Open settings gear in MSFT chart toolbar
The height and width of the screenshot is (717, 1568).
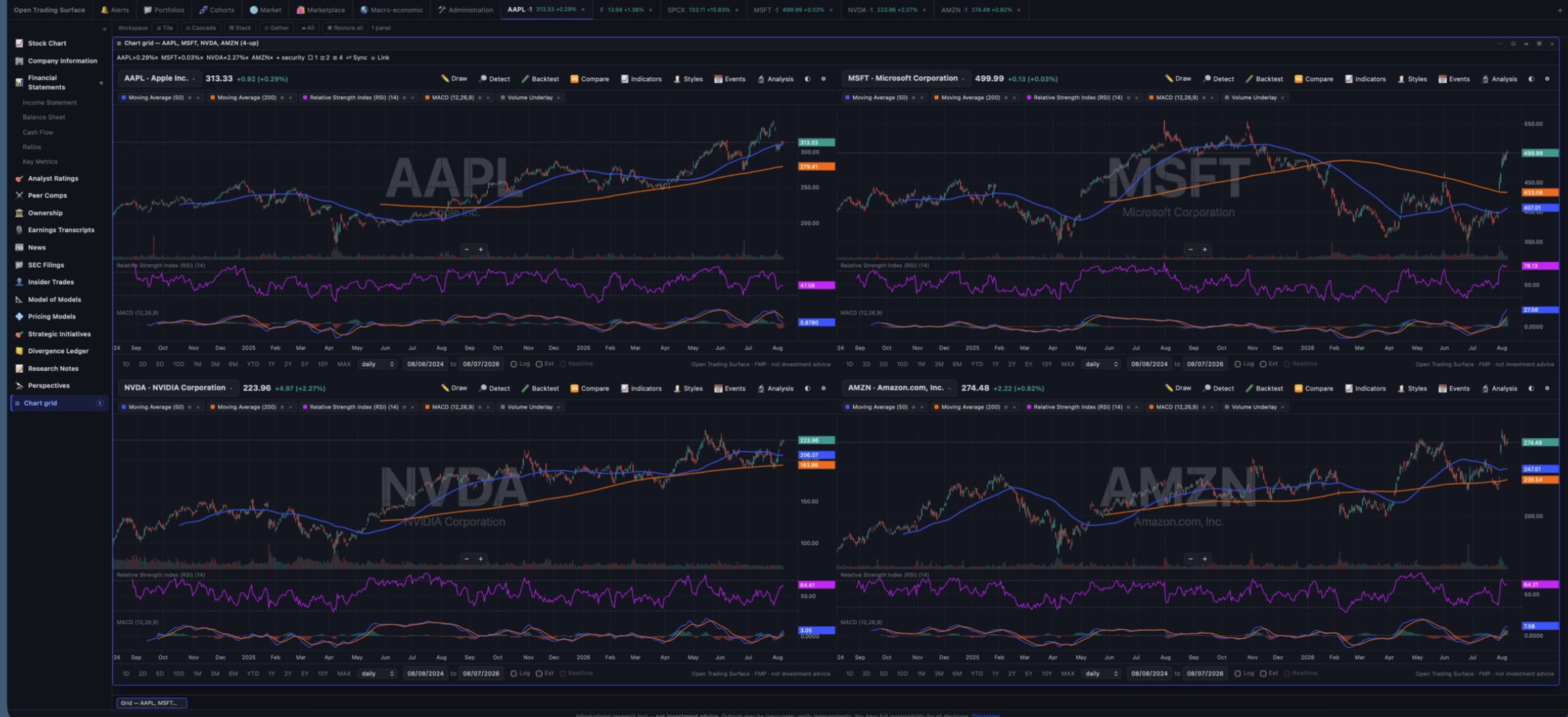1547,79
